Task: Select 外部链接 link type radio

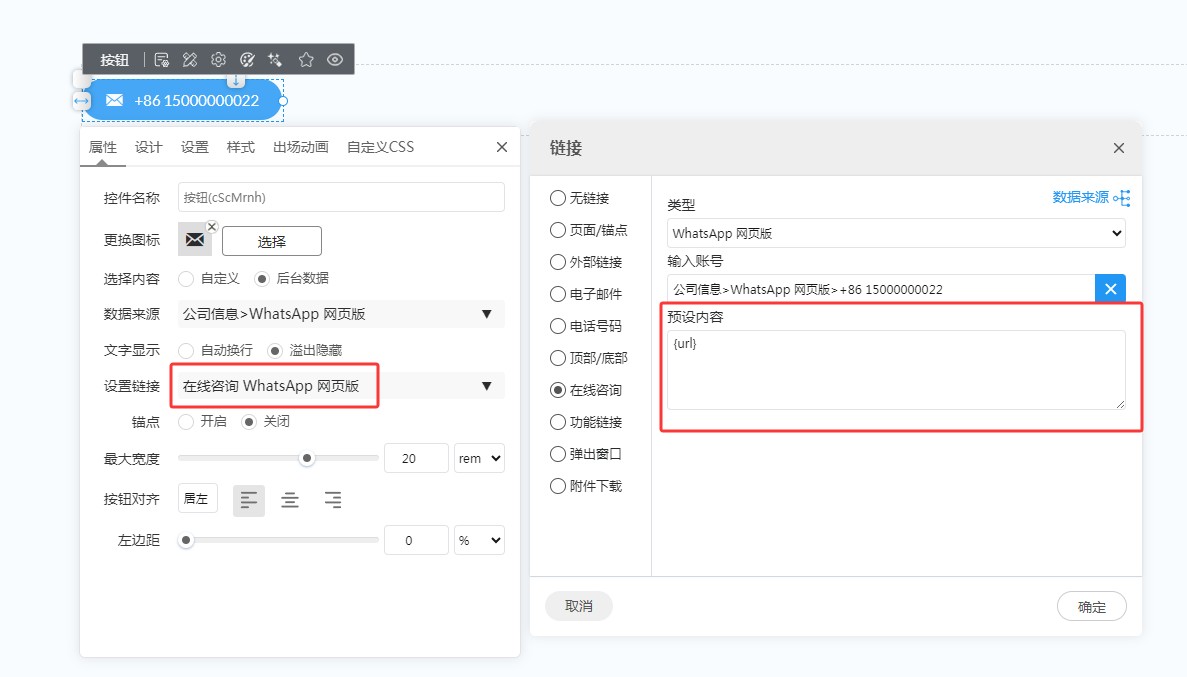Action: [x=557, y=262]
